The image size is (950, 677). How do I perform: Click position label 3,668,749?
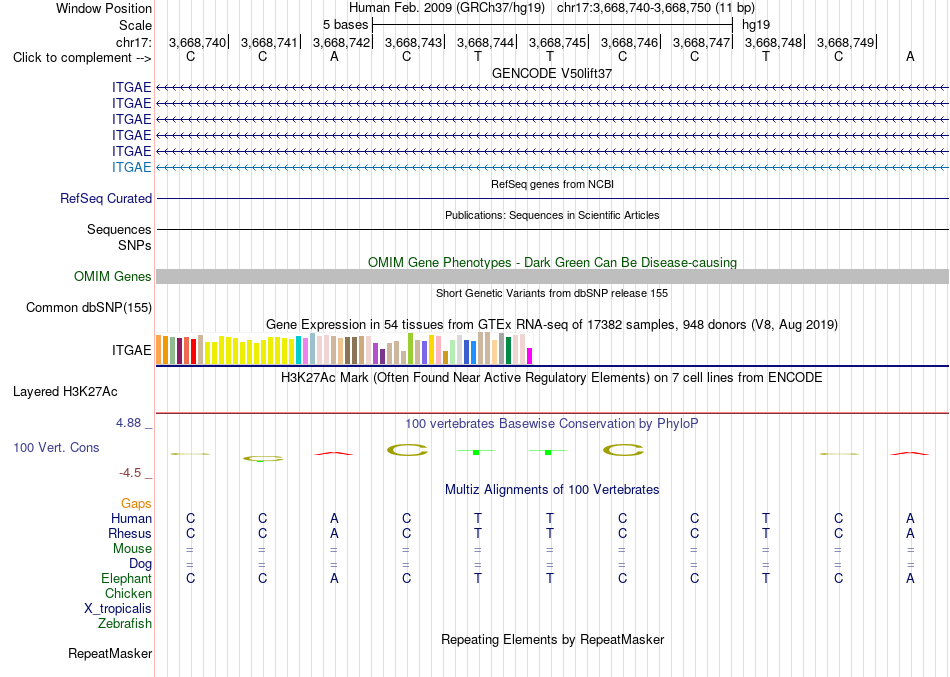pos(845,42)
